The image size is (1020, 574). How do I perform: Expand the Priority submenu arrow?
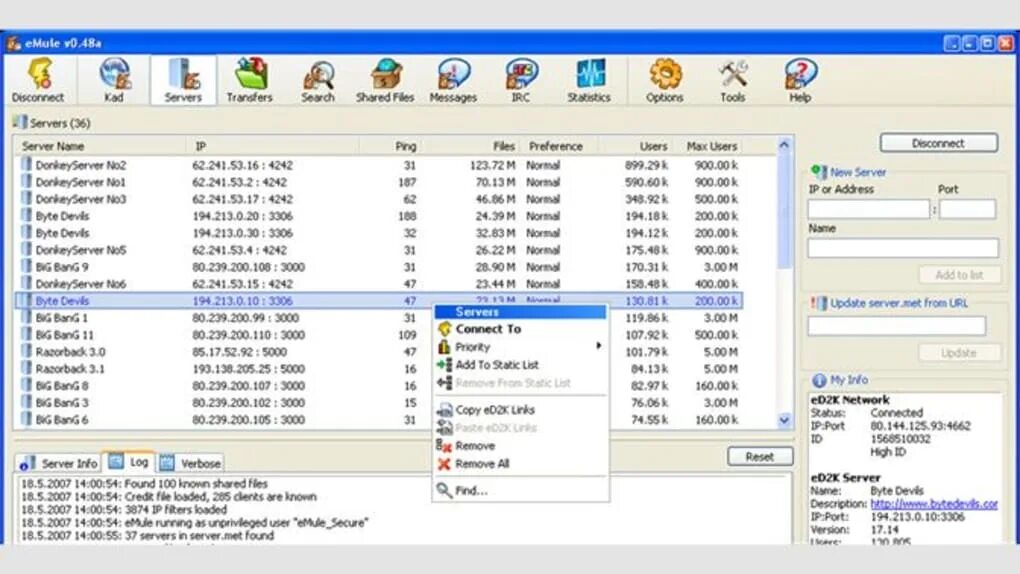(598, 346)
